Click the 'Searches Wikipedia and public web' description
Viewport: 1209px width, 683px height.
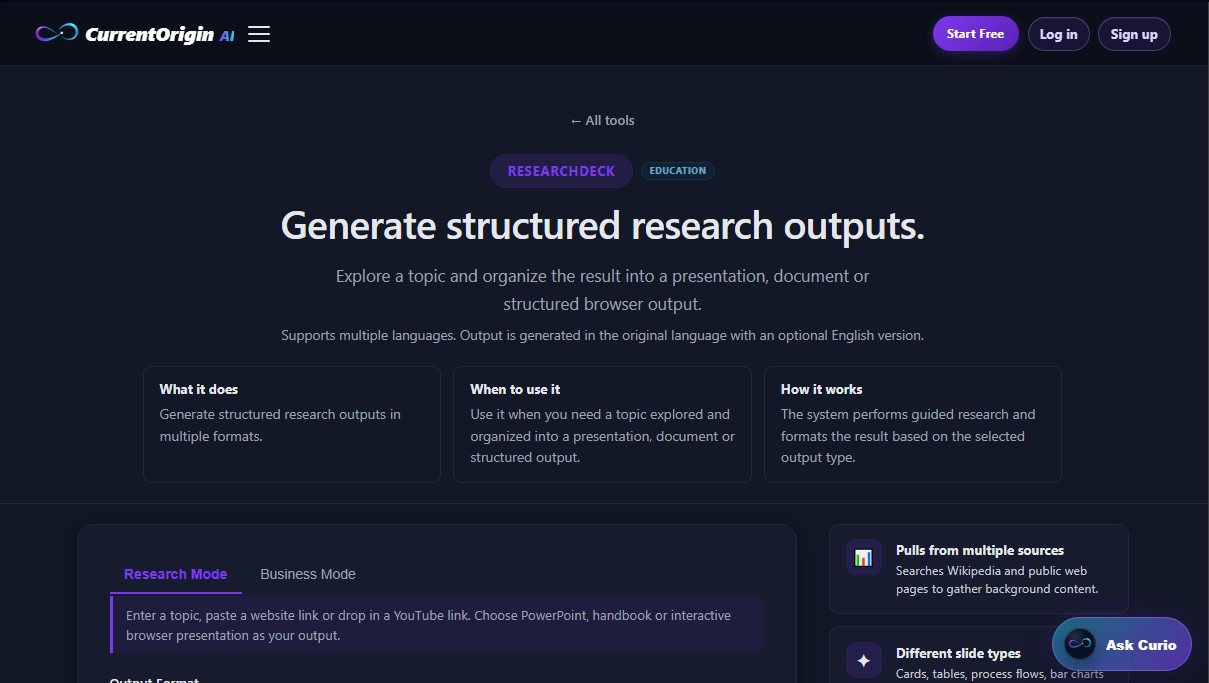click(x=997, y=580)
